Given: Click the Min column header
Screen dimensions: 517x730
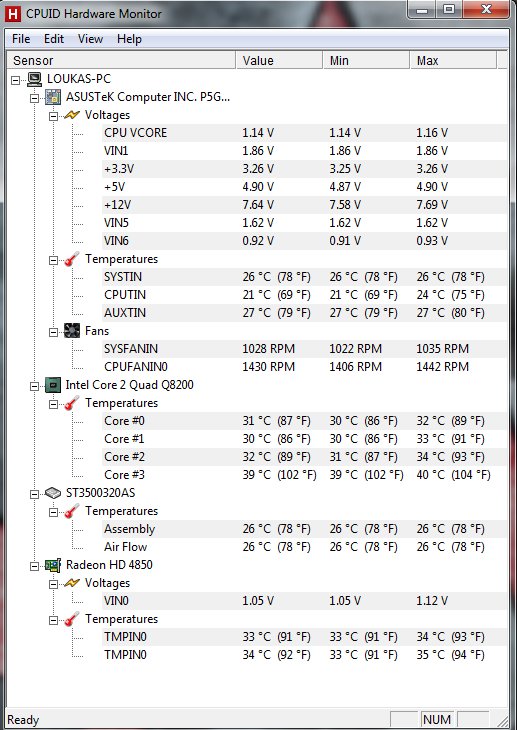Looking at the screenshot, I should coord(367,61).
